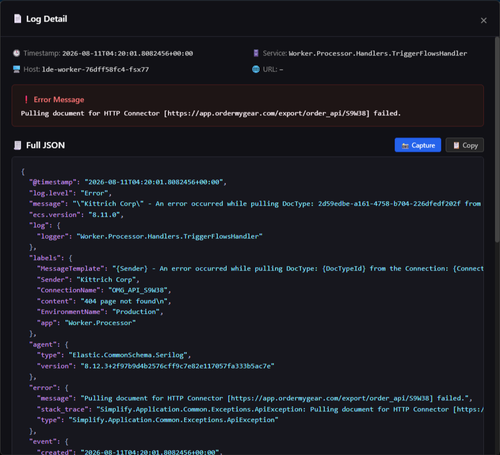Click the red exclamation Error Message icon
The width and height of the screenshot is (500, 455).
26,99
